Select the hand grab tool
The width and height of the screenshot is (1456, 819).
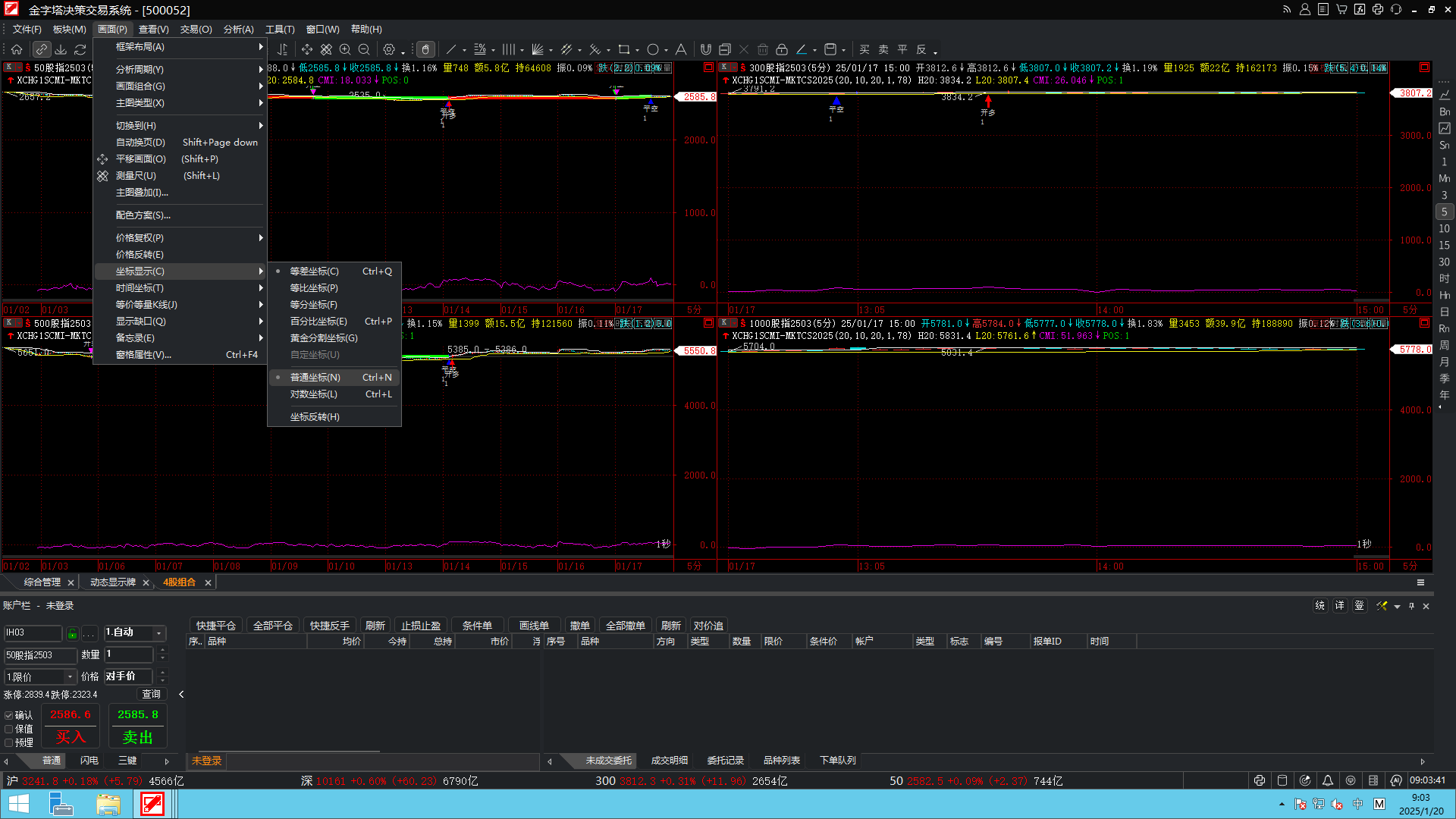point(425,49)
